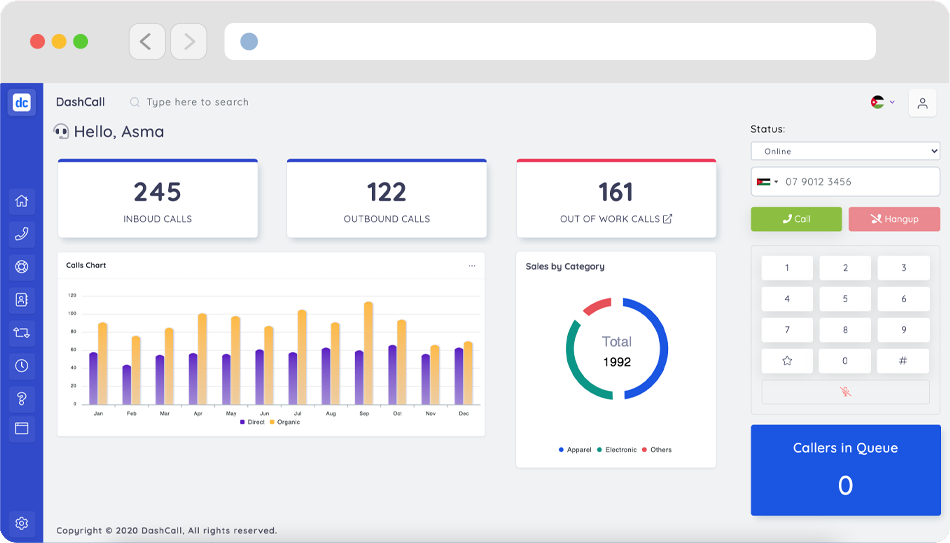Open the language flag dropdown in header

coord(882,102)
